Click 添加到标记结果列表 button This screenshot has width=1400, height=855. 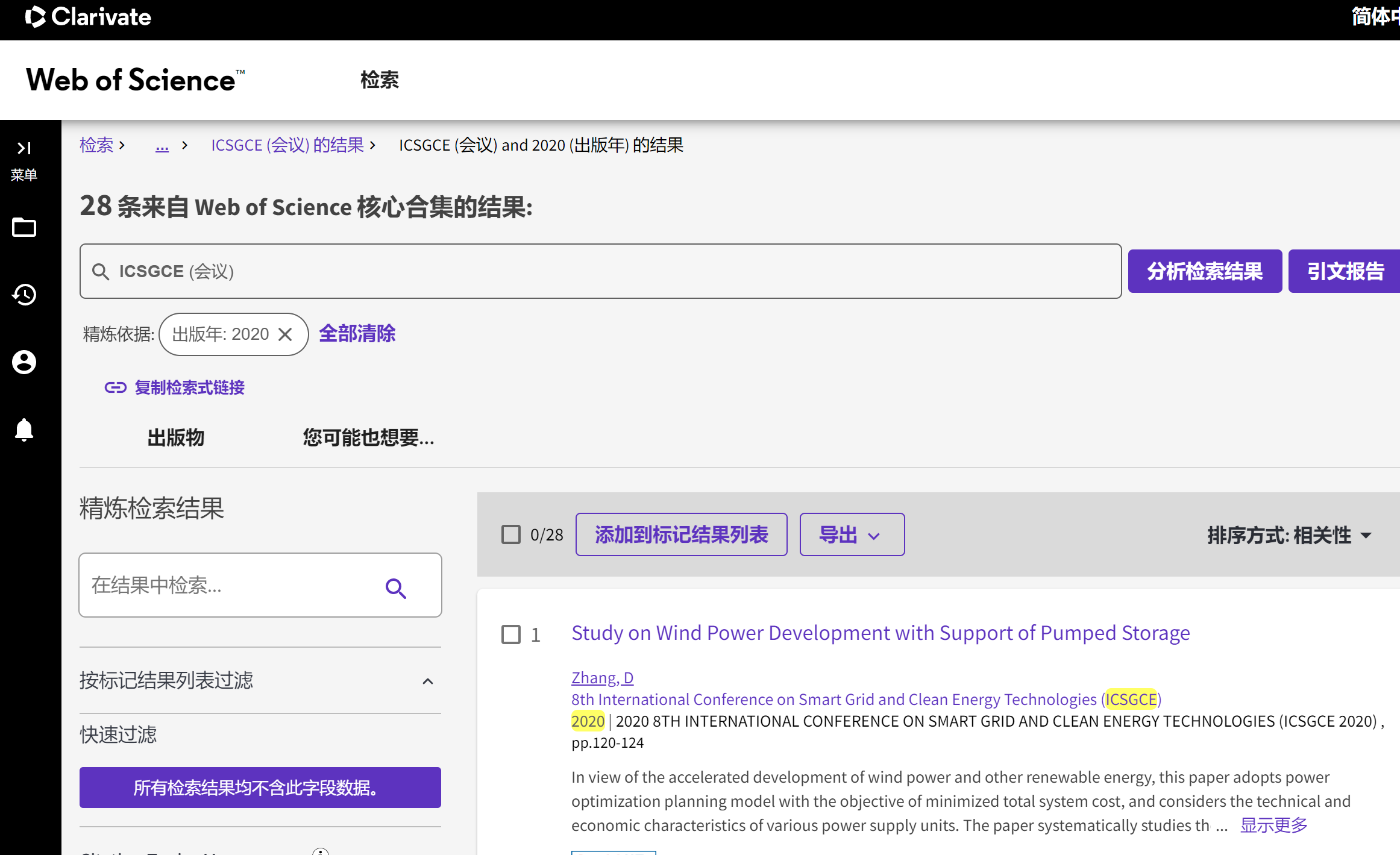click(x=682, y=534)
